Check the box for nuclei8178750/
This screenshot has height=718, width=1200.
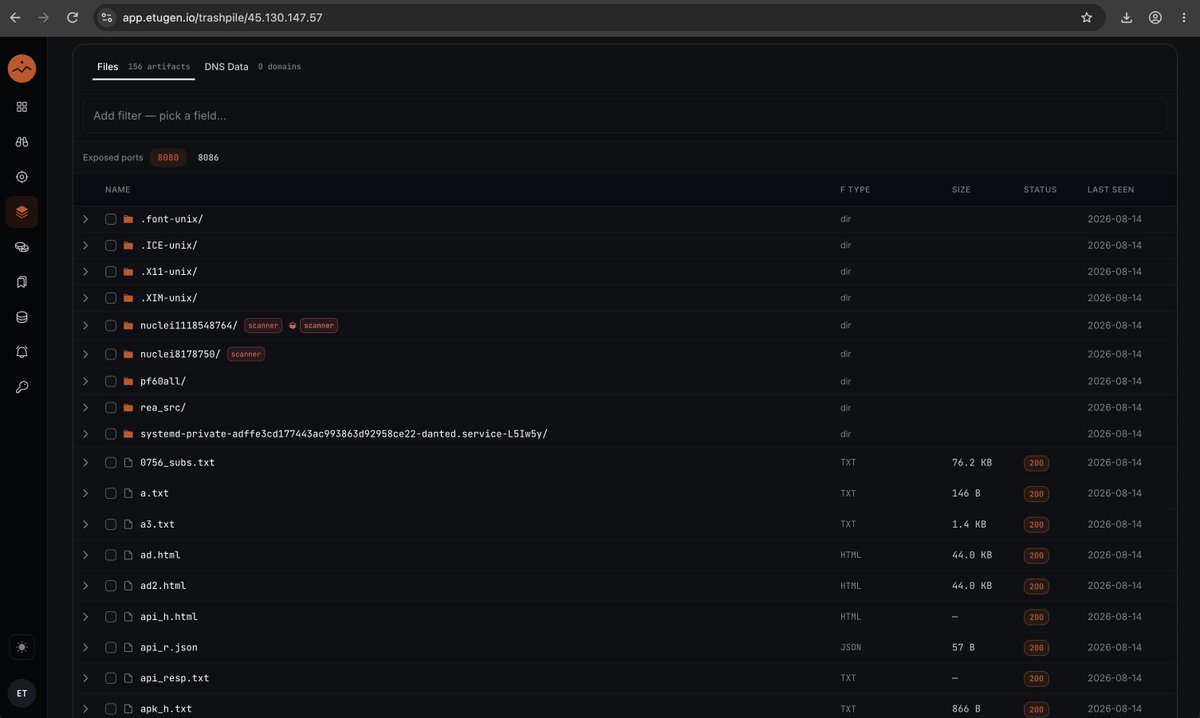coord(111,354)
